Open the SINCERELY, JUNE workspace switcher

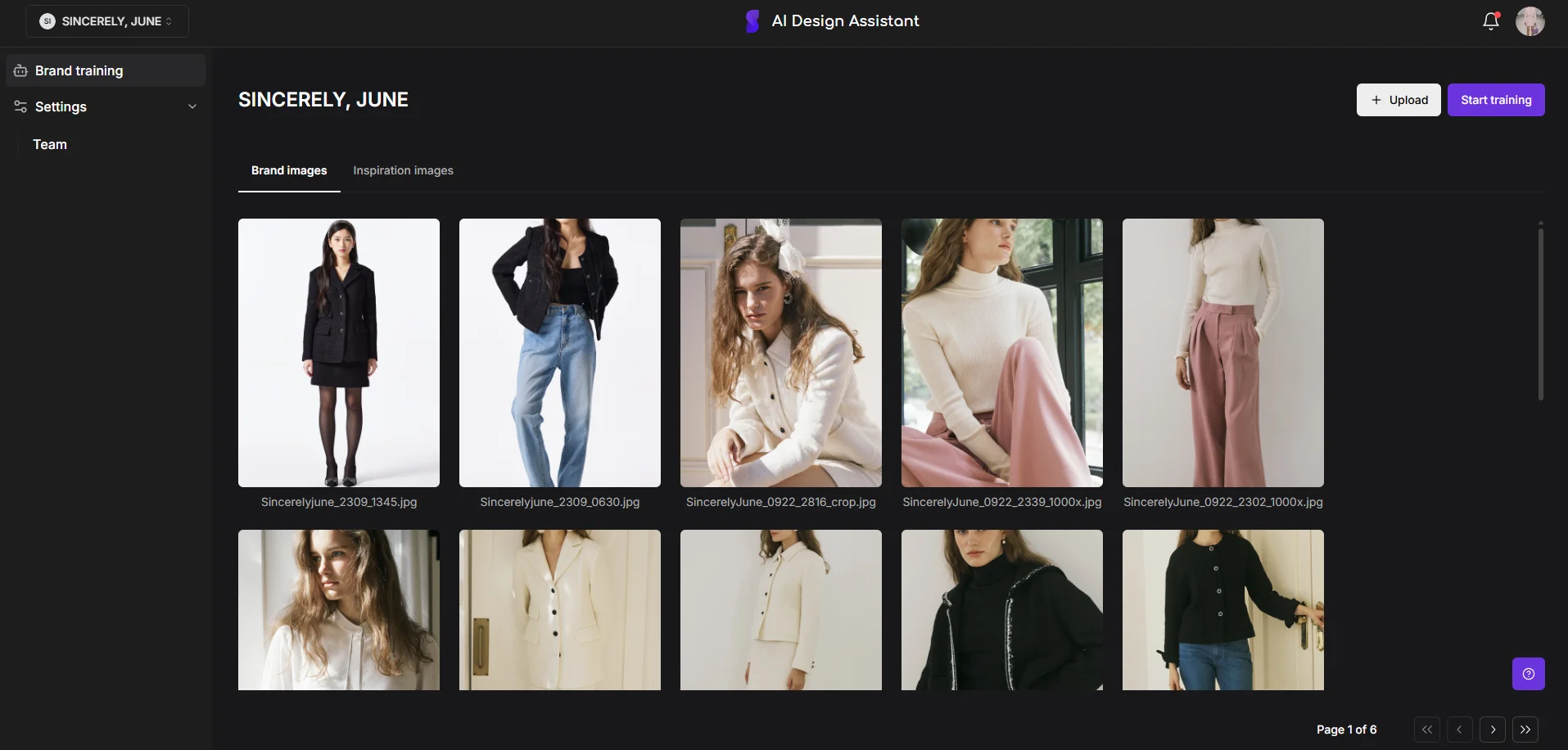click(106, 21)
